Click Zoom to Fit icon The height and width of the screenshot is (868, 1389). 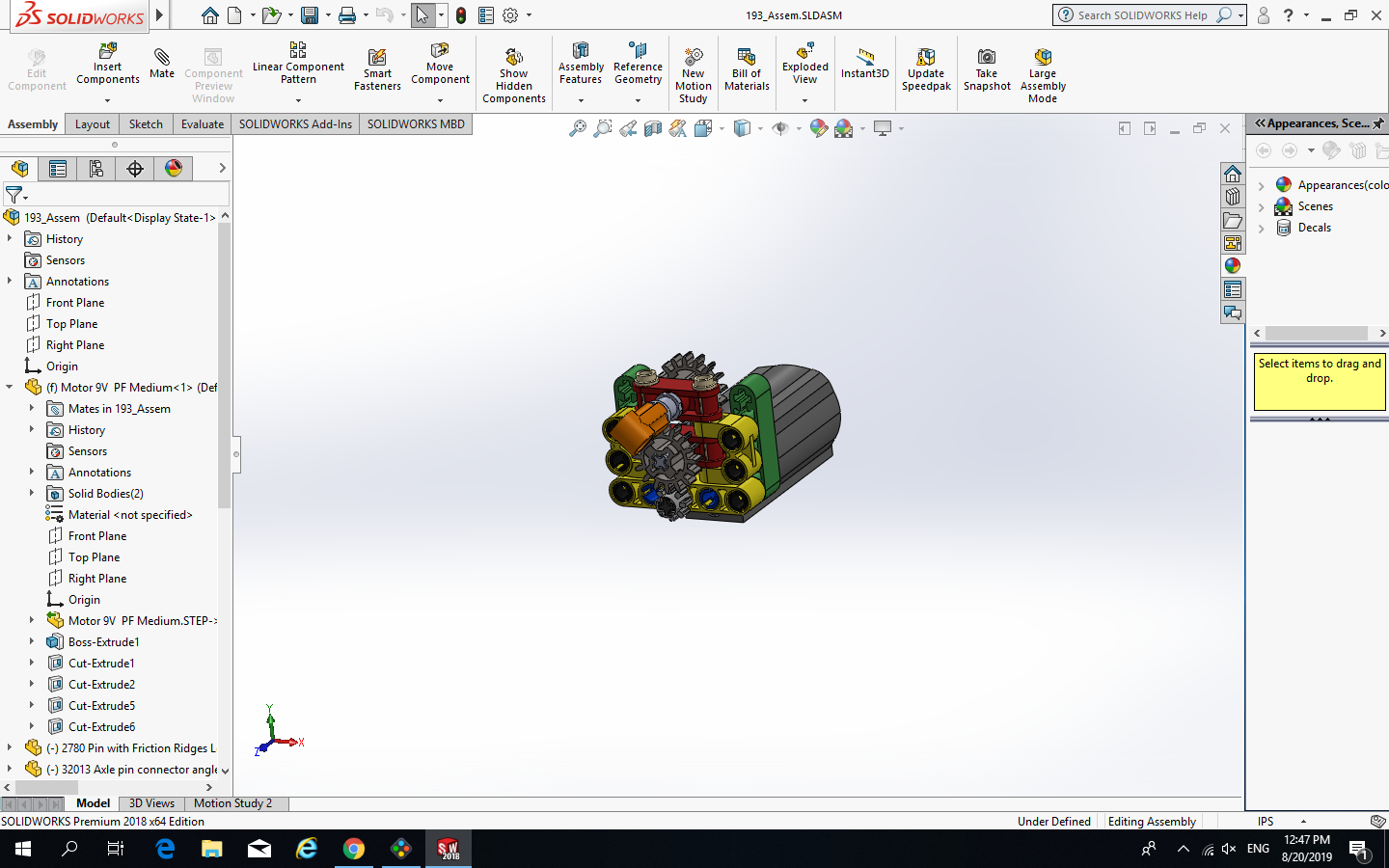[577, 128]
